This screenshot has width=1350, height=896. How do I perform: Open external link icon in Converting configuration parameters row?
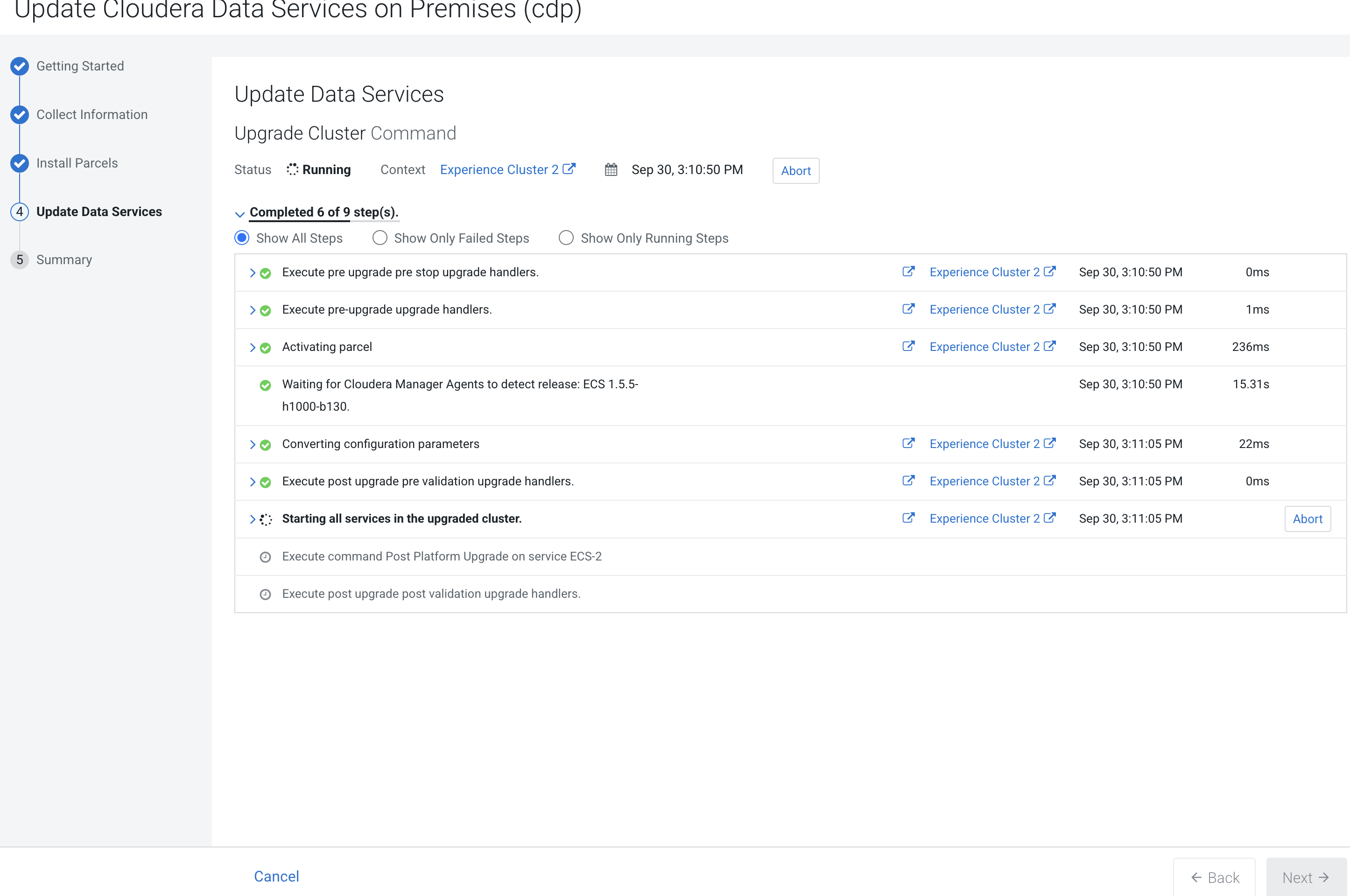coord(907,443)
